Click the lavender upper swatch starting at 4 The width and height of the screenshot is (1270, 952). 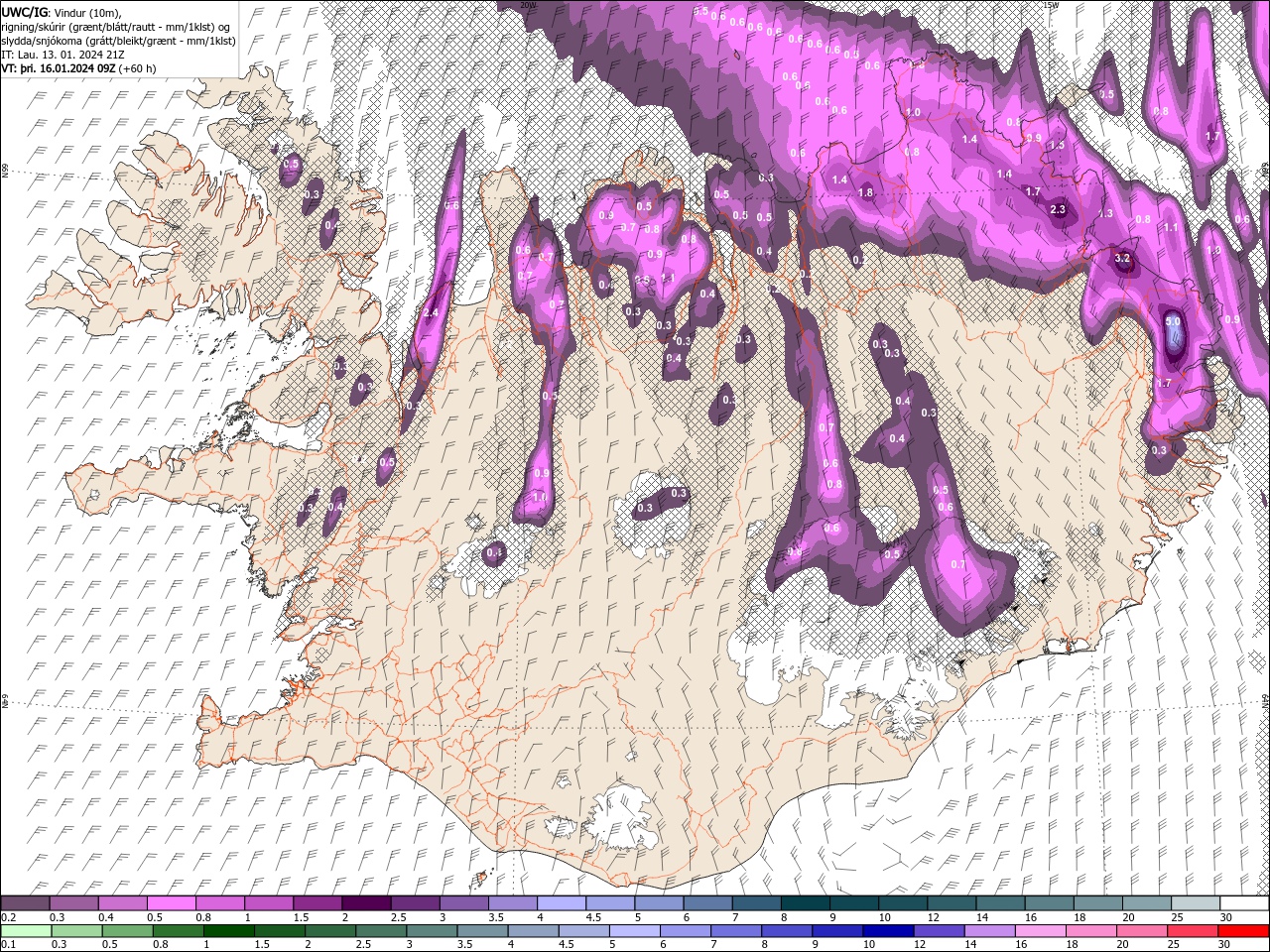pos(562,903)
